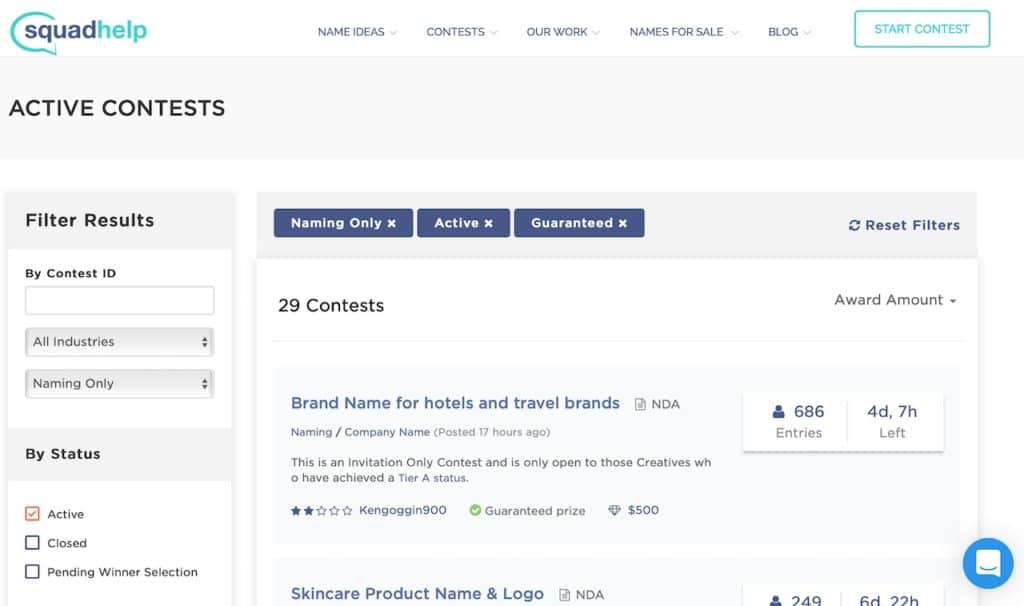Focus the By Contest ID input field
Image resolution: width=1024 pixels, height=606 pixels.
(x=120, y=300)
